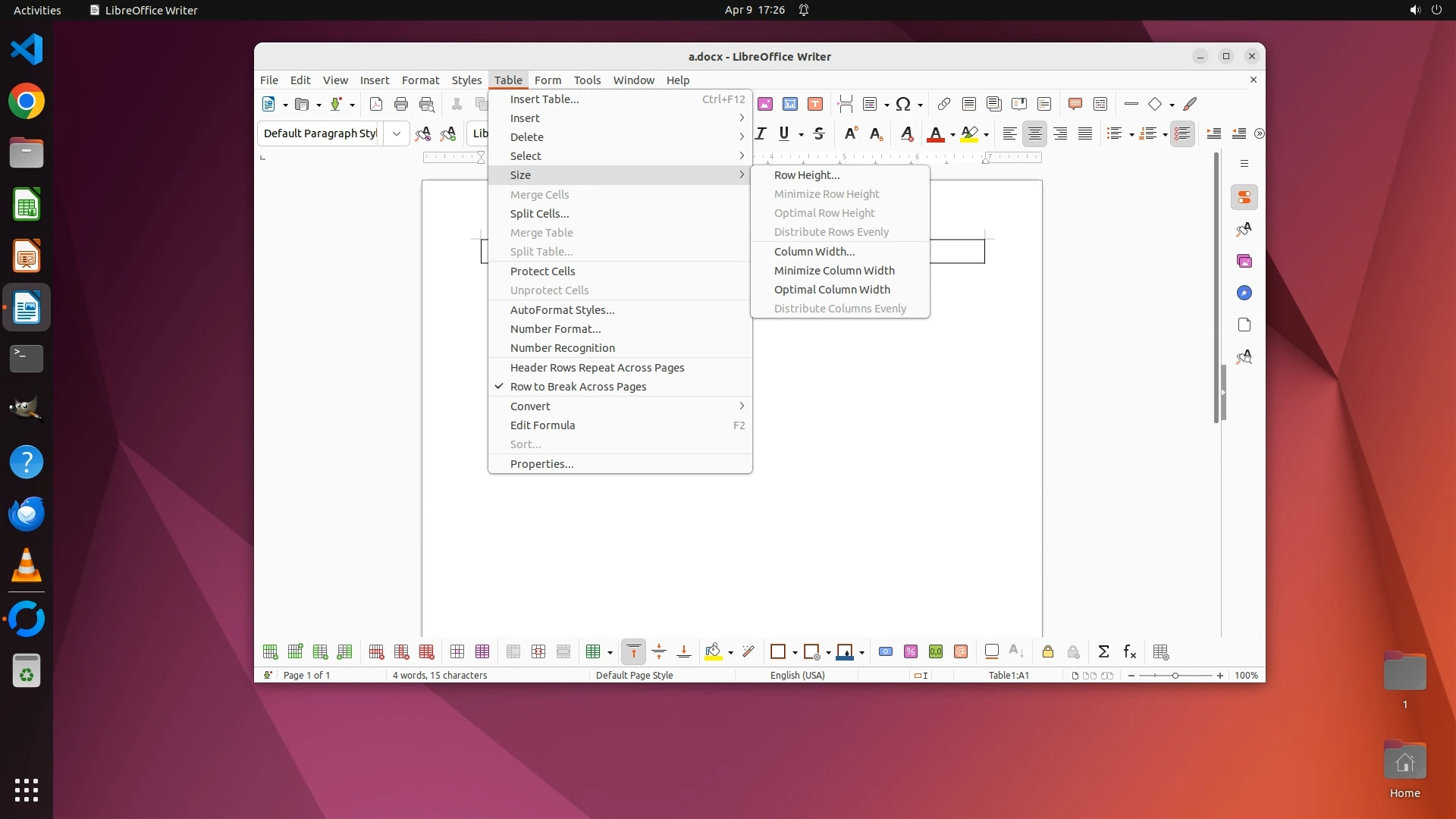Click the Strikethrough formatting icon
Viewport: 1456px width, 819px height.
click(818, 133)
